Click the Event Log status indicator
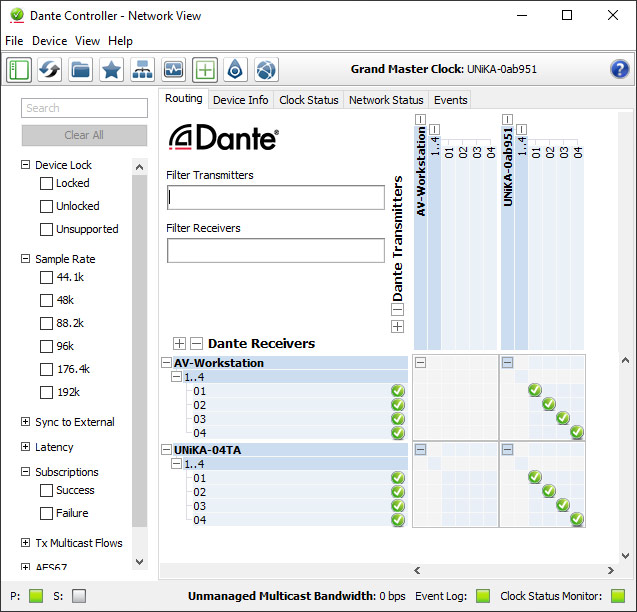This screenshot has width=637, height=612. coord(482,596)
